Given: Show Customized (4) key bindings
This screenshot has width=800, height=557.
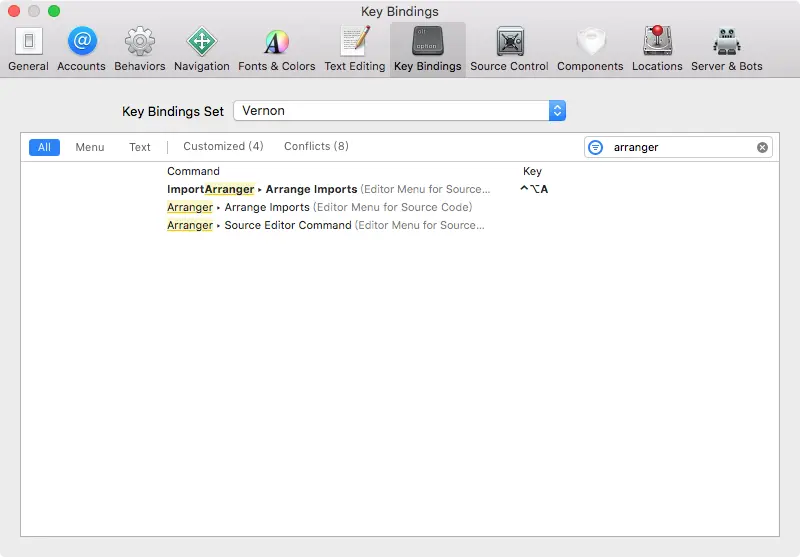Looking at the screenshot, I should coord(223,146).
